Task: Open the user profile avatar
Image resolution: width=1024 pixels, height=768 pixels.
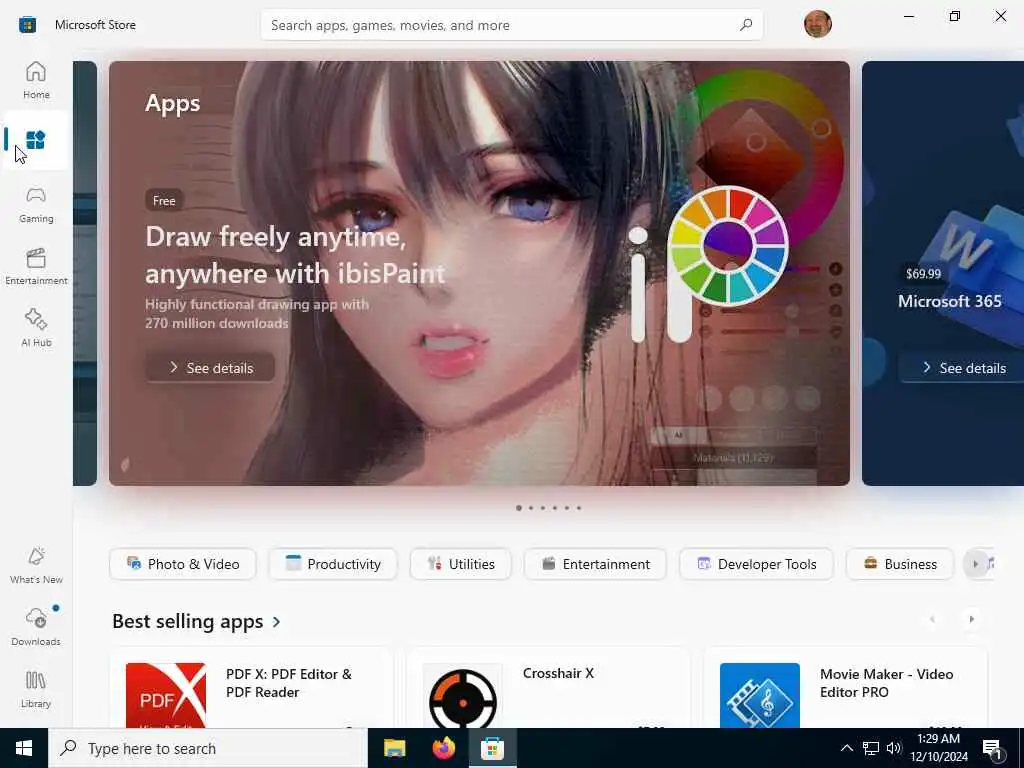Action: point(818,24)
